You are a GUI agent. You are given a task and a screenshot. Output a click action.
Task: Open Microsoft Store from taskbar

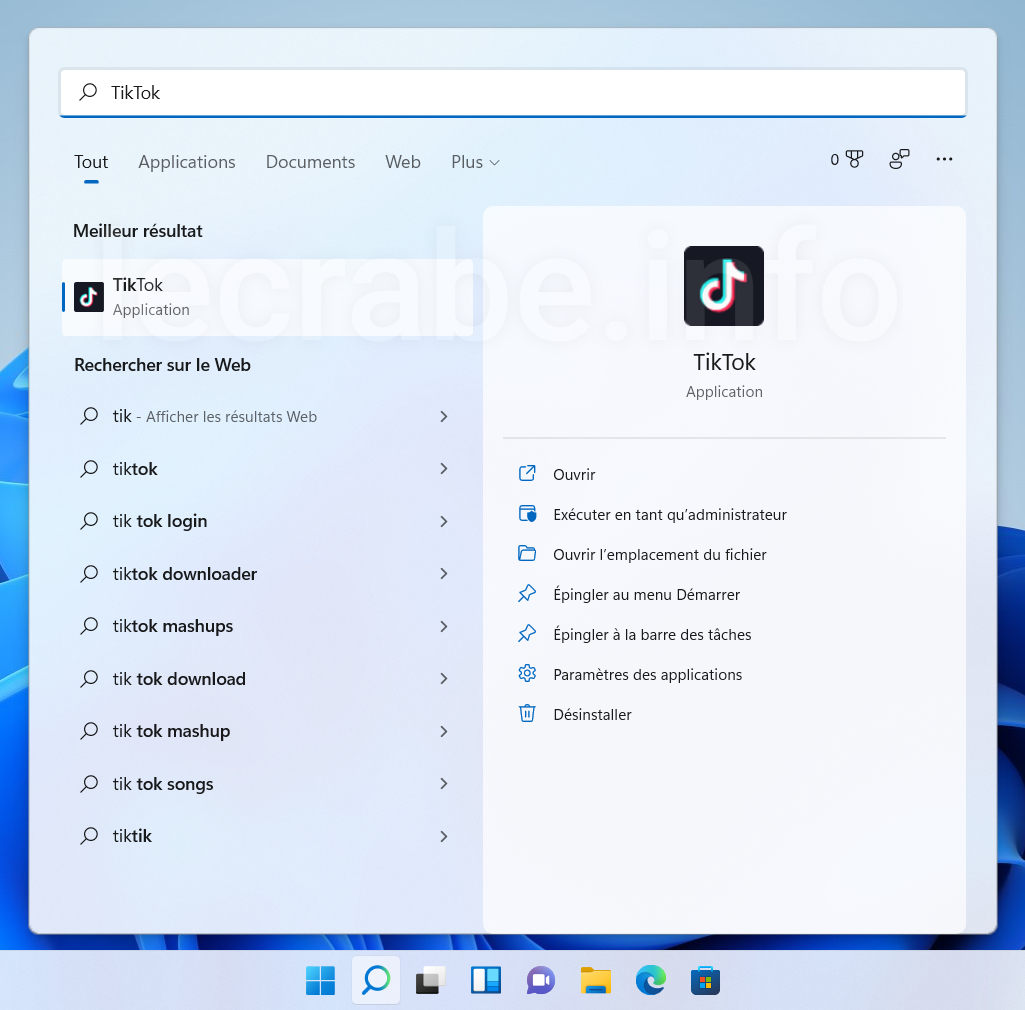pos(705,981)
